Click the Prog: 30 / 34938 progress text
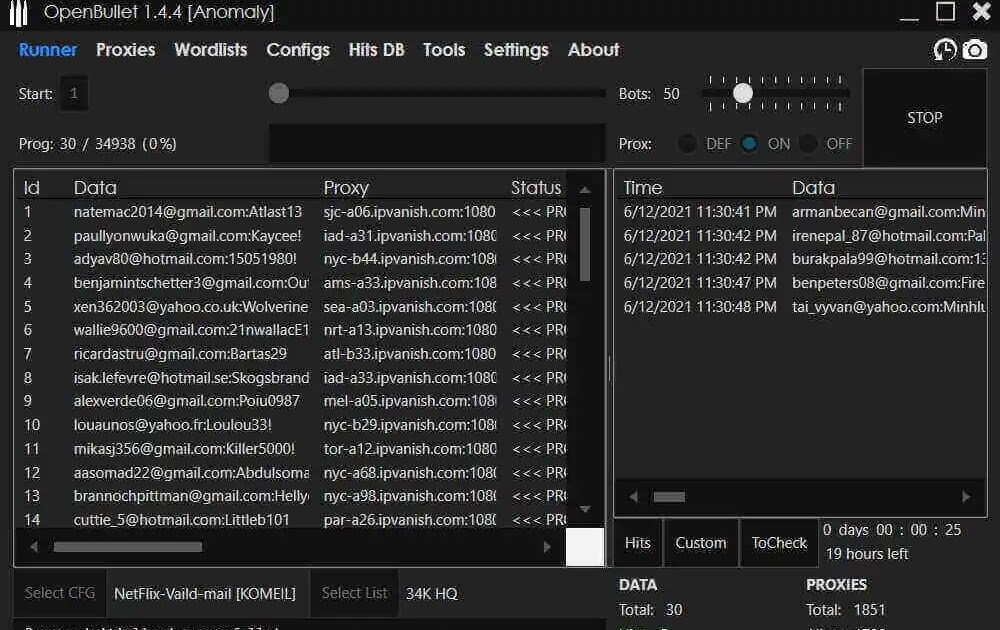The height and width of the screenshot is (630, 1000). (x=98, y=144)
